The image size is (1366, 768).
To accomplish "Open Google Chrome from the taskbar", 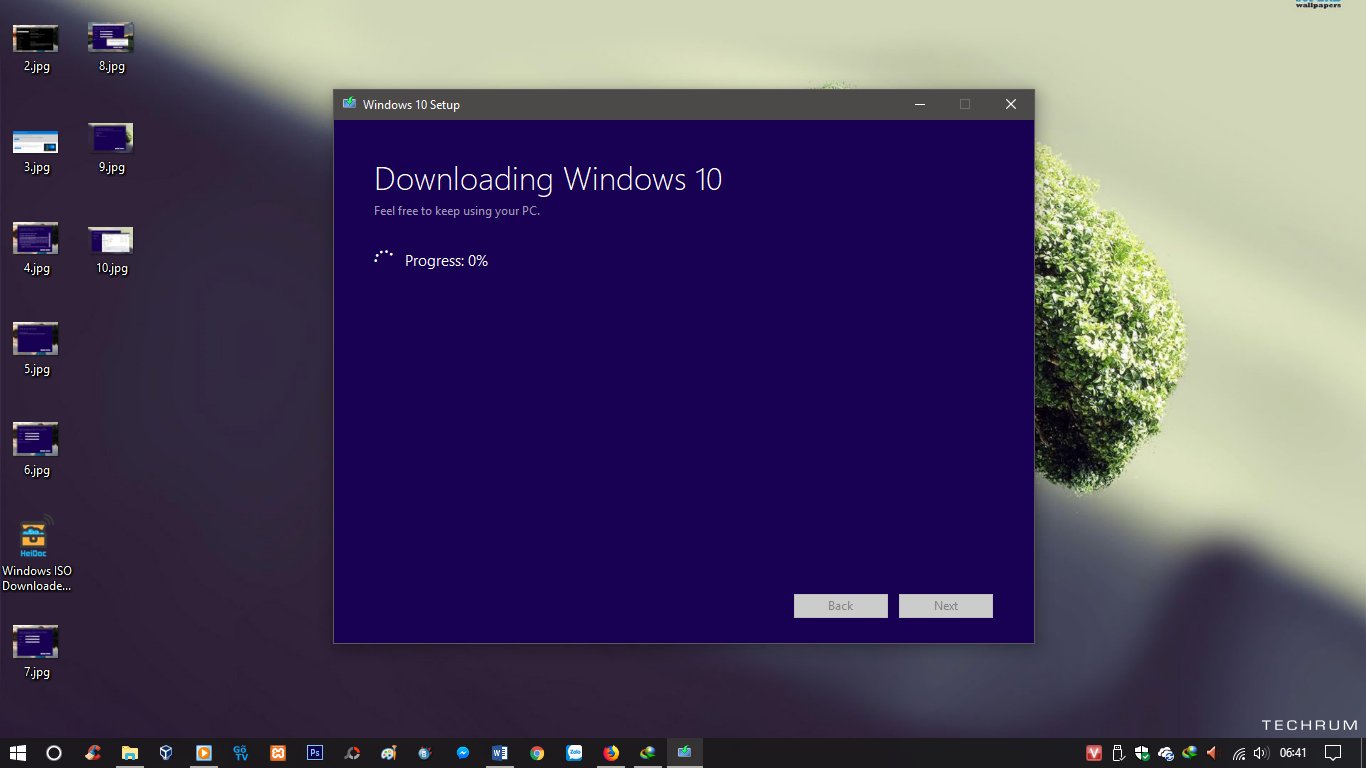I will click(537, 753).
